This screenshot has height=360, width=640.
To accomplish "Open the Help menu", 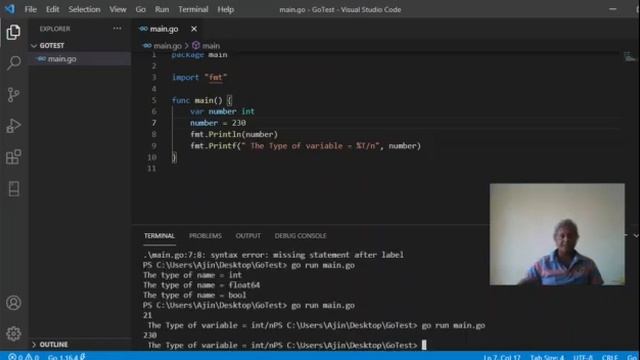I will point(225,9).
